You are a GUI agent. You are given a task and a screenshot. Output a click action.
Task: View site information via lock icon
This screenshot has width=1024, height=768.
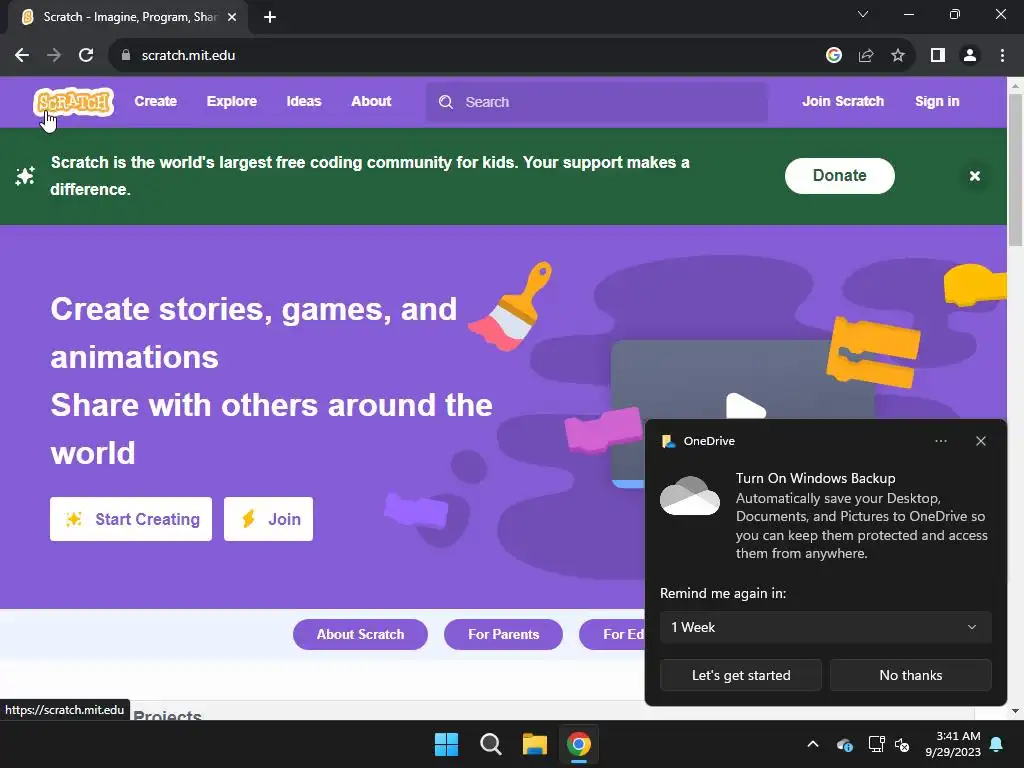click(126, 56)
